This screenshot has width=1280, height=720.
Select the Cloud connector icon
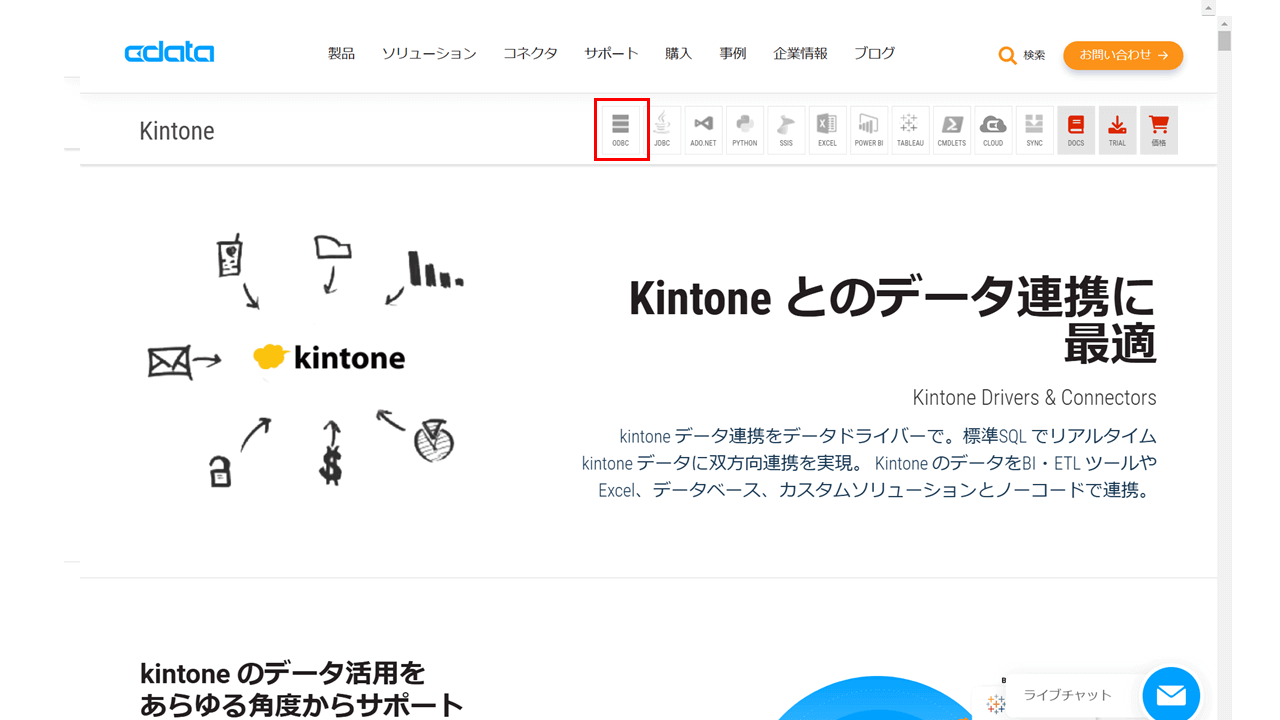993,130
